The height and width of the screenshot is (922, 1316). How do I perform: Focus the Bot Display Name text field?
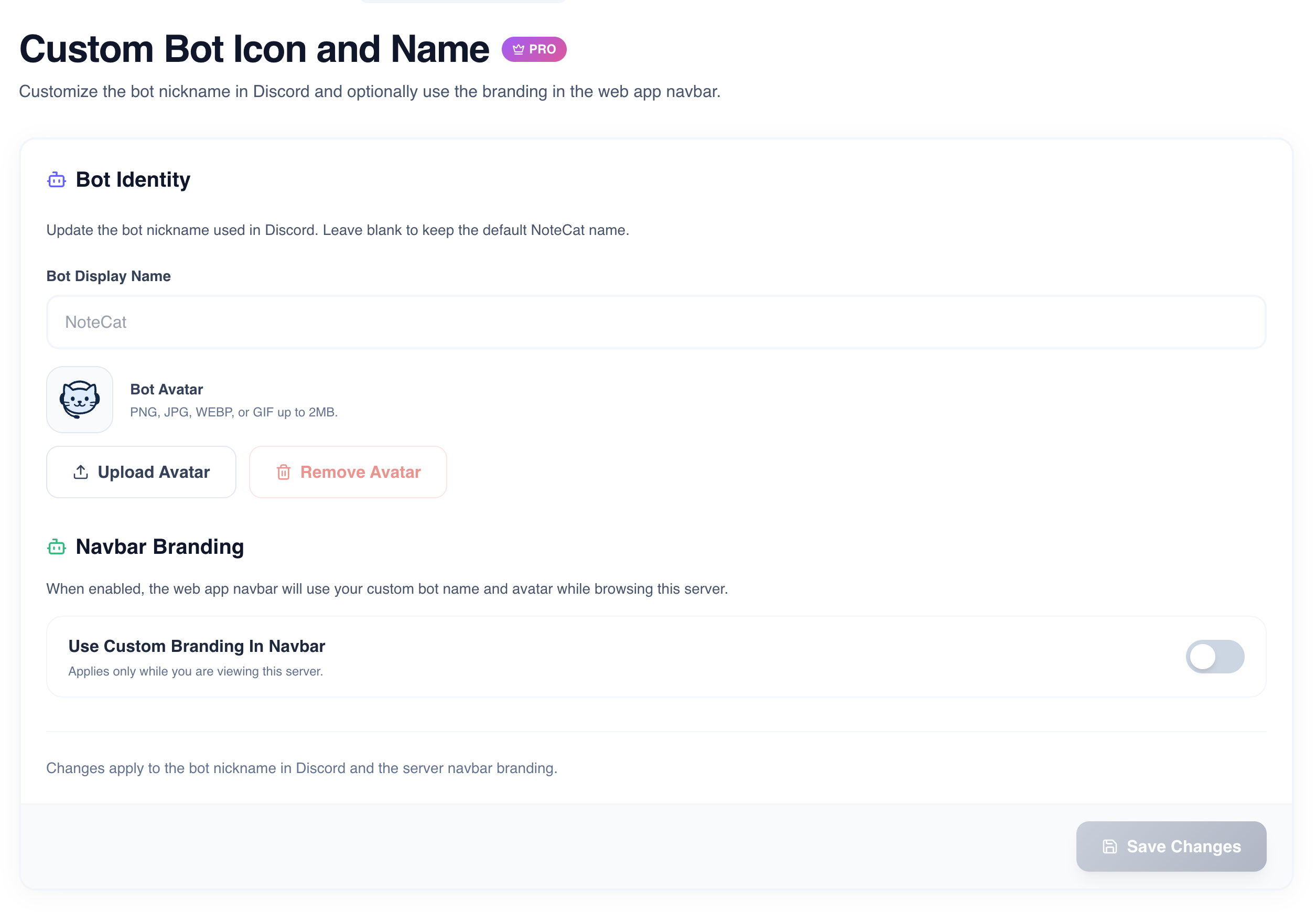pyautogui.click(x=656, y=322)
